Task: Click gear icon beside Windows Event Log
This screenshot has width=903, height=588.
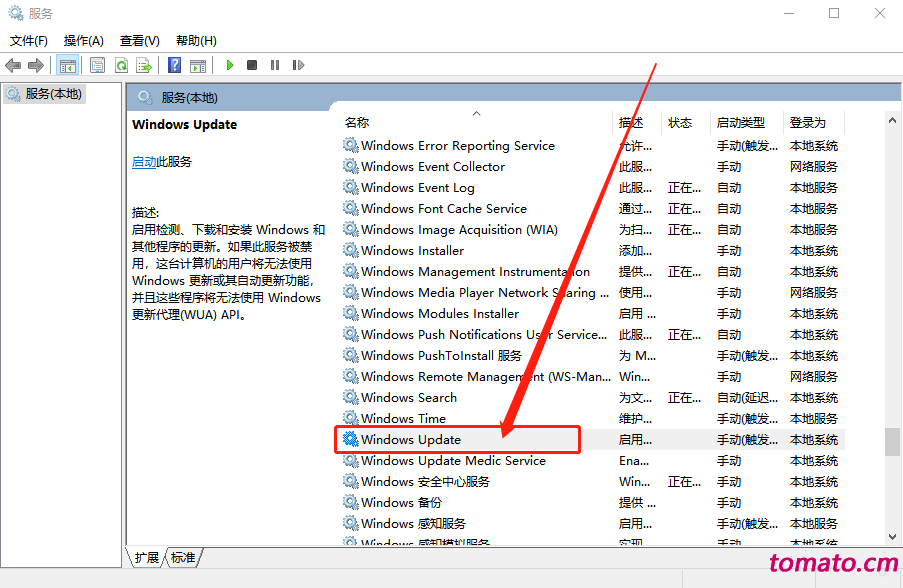Action: (351, 187)
